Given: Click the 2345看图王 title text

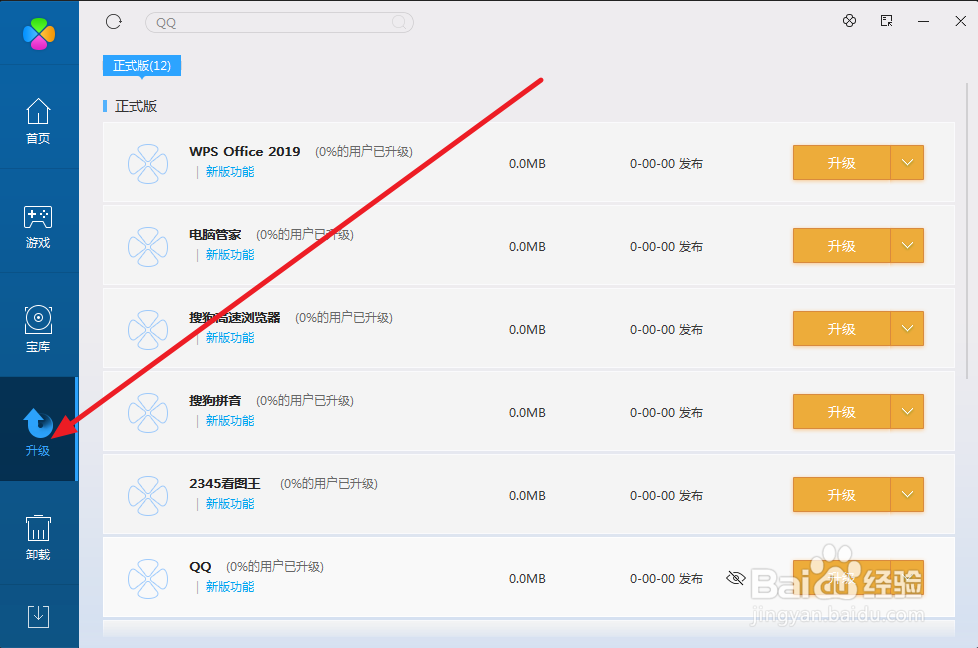Looking at the screenshot, I should tap(225, 483).
